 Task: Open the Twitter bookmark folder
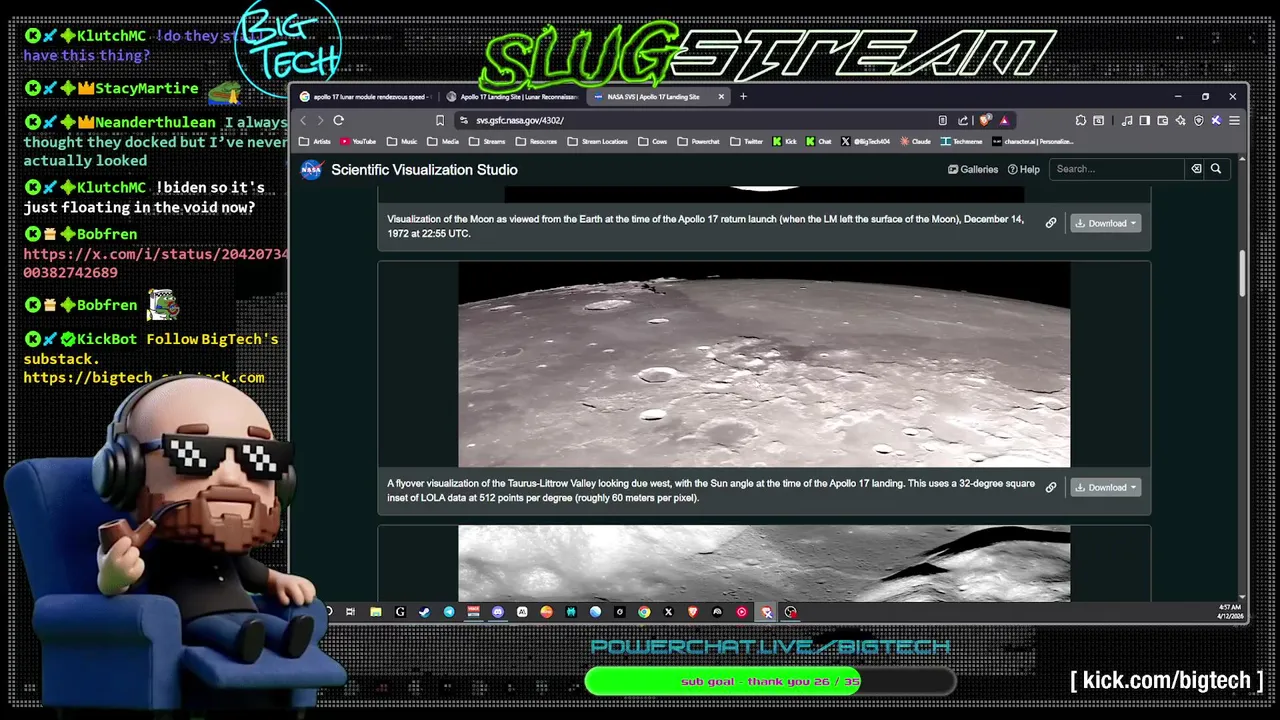pos(746,142)
